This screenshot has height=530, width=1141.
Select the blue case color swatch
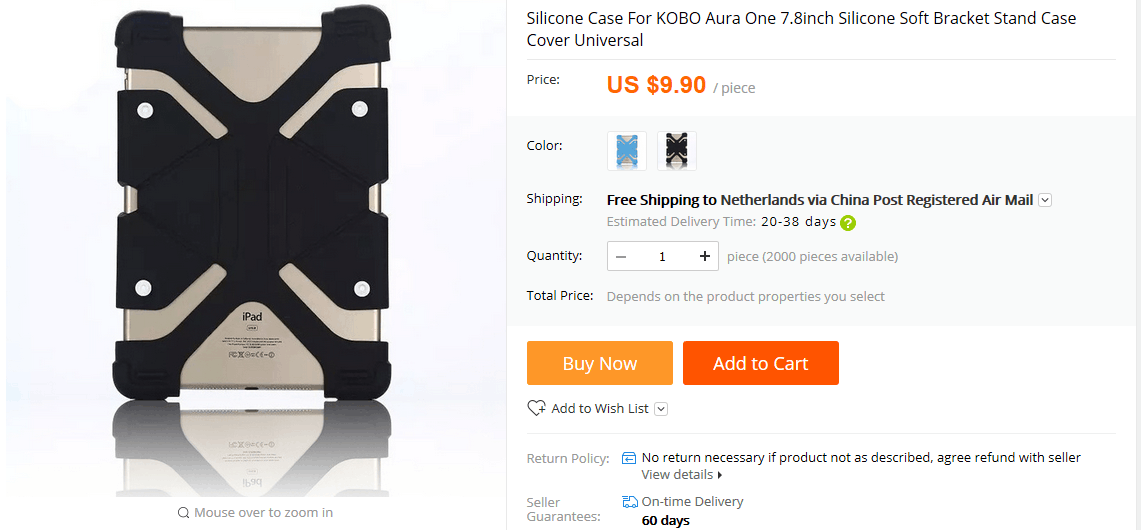pyautogui.click(x=627, y=151)
